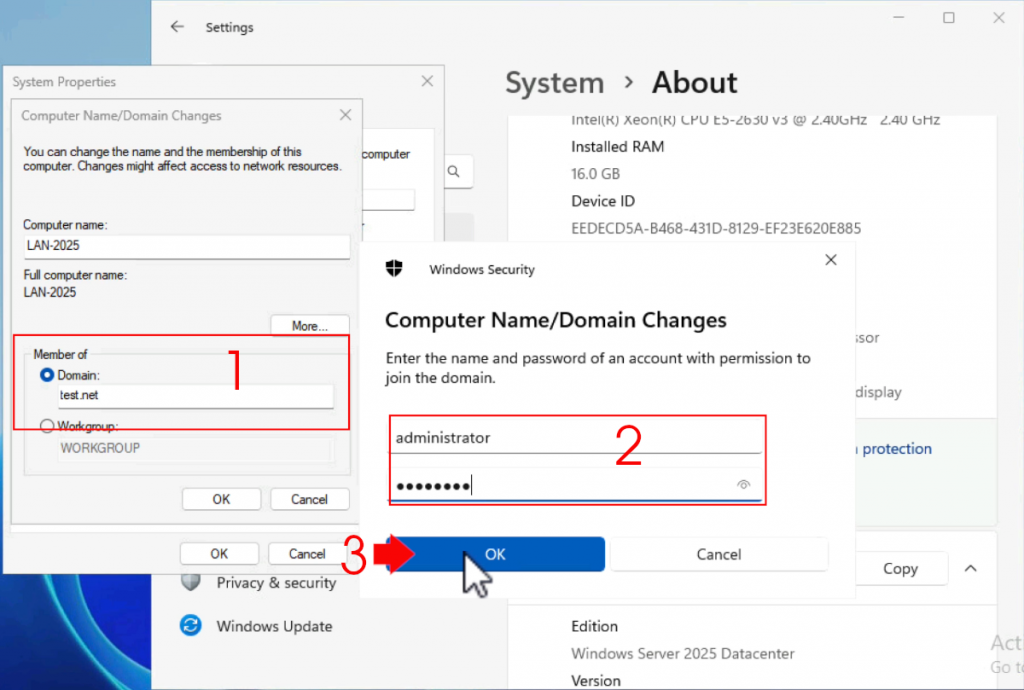Copy the device information
Image resolution: width=1024 pixels, height=690 pixels.
tap(900, 568)
